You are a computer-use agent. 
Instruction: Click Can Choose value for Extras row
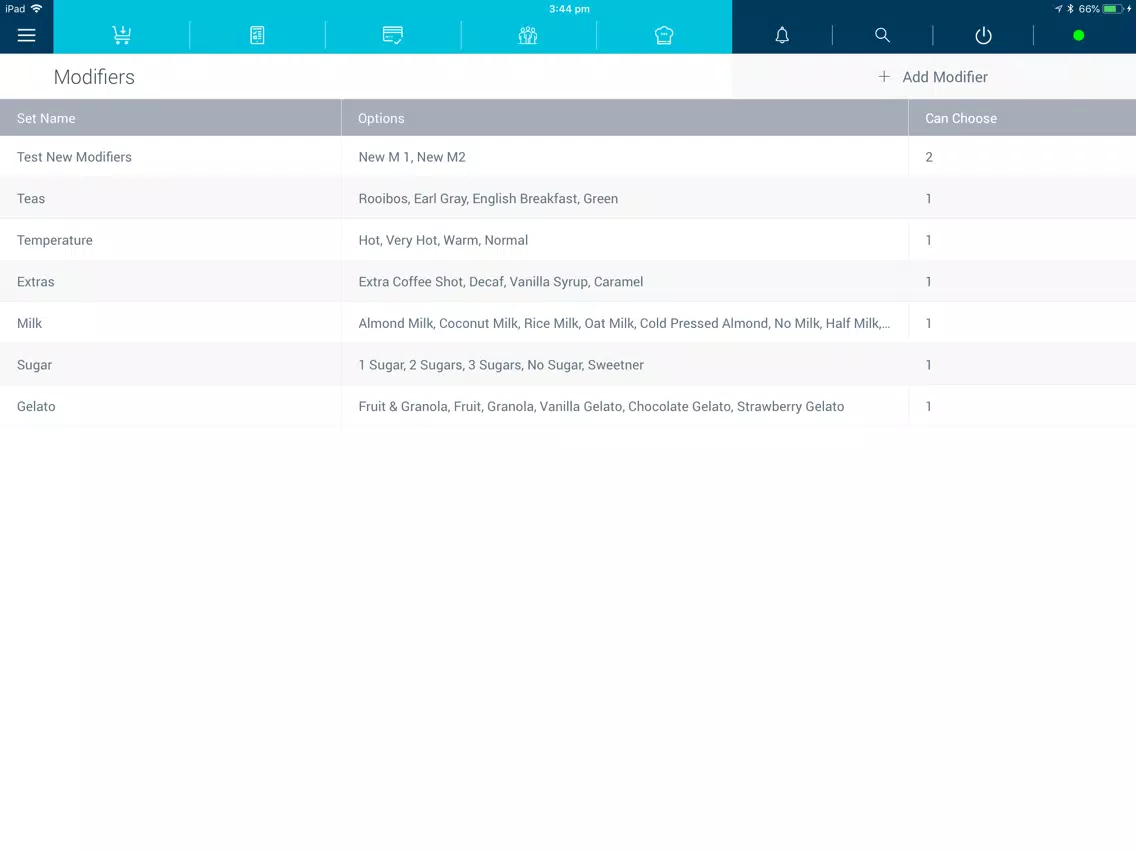929,282
